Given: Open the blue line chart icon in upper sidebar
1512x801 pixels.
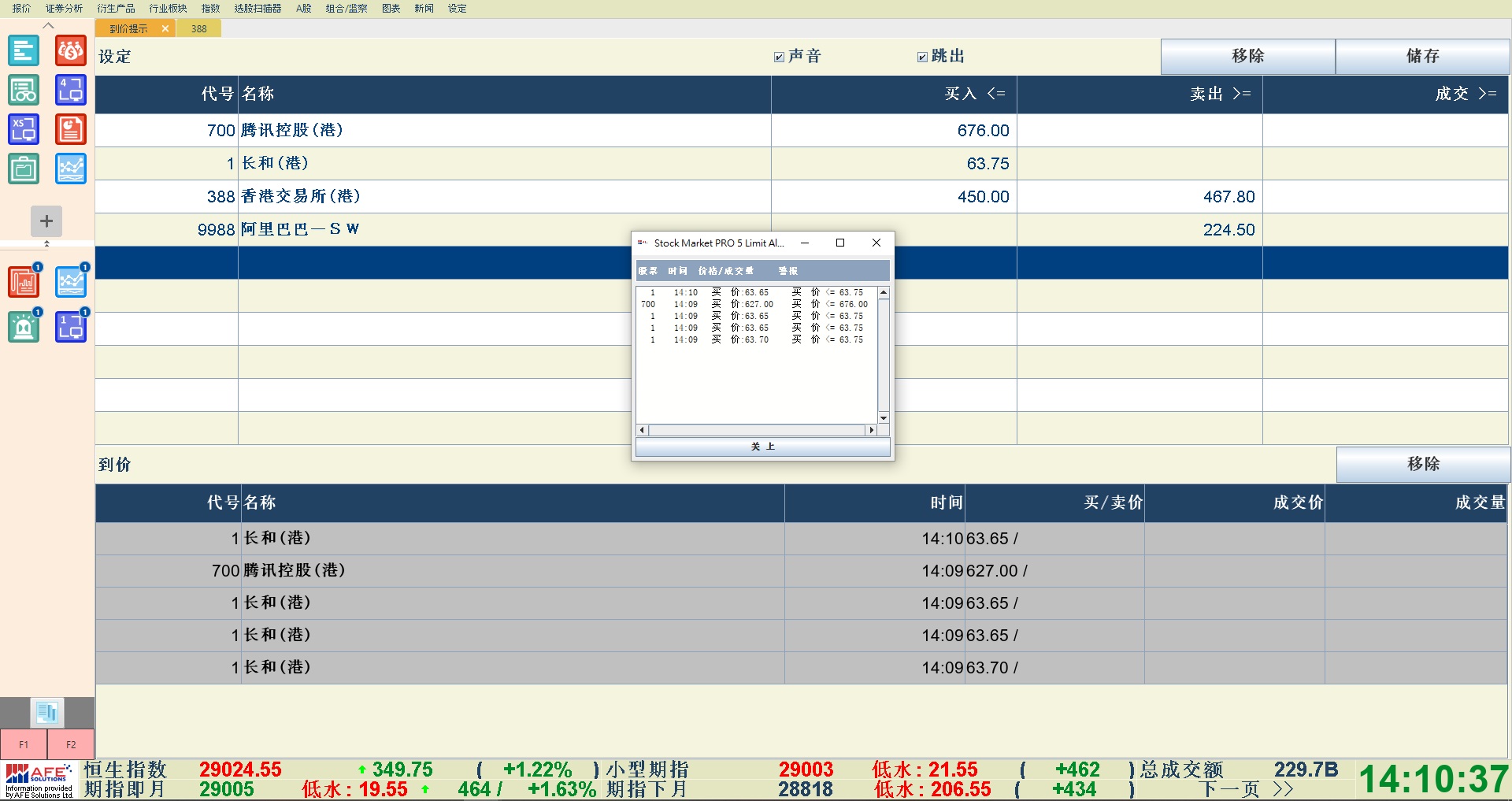Looking at the screenshot, I should (71, 169).
